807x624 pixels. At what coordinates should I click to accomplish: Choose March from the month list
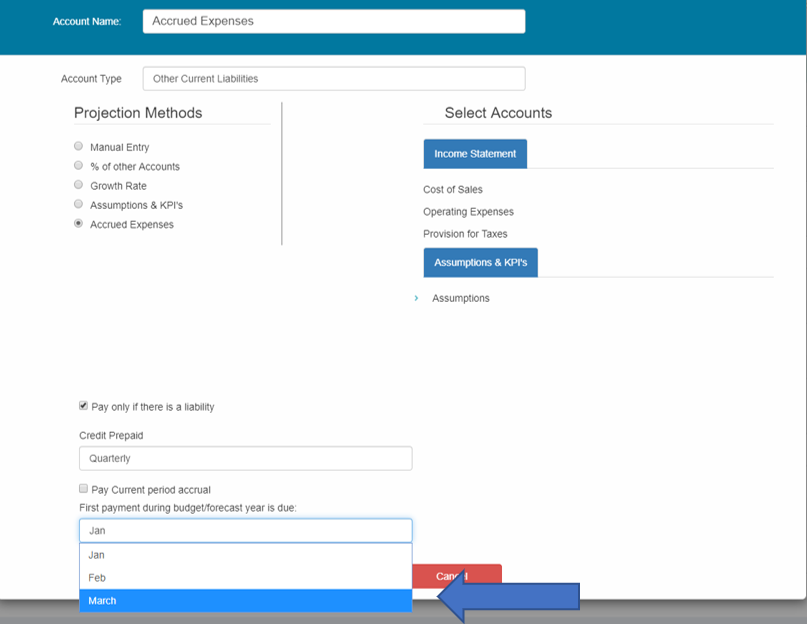[x=245, y=601]
